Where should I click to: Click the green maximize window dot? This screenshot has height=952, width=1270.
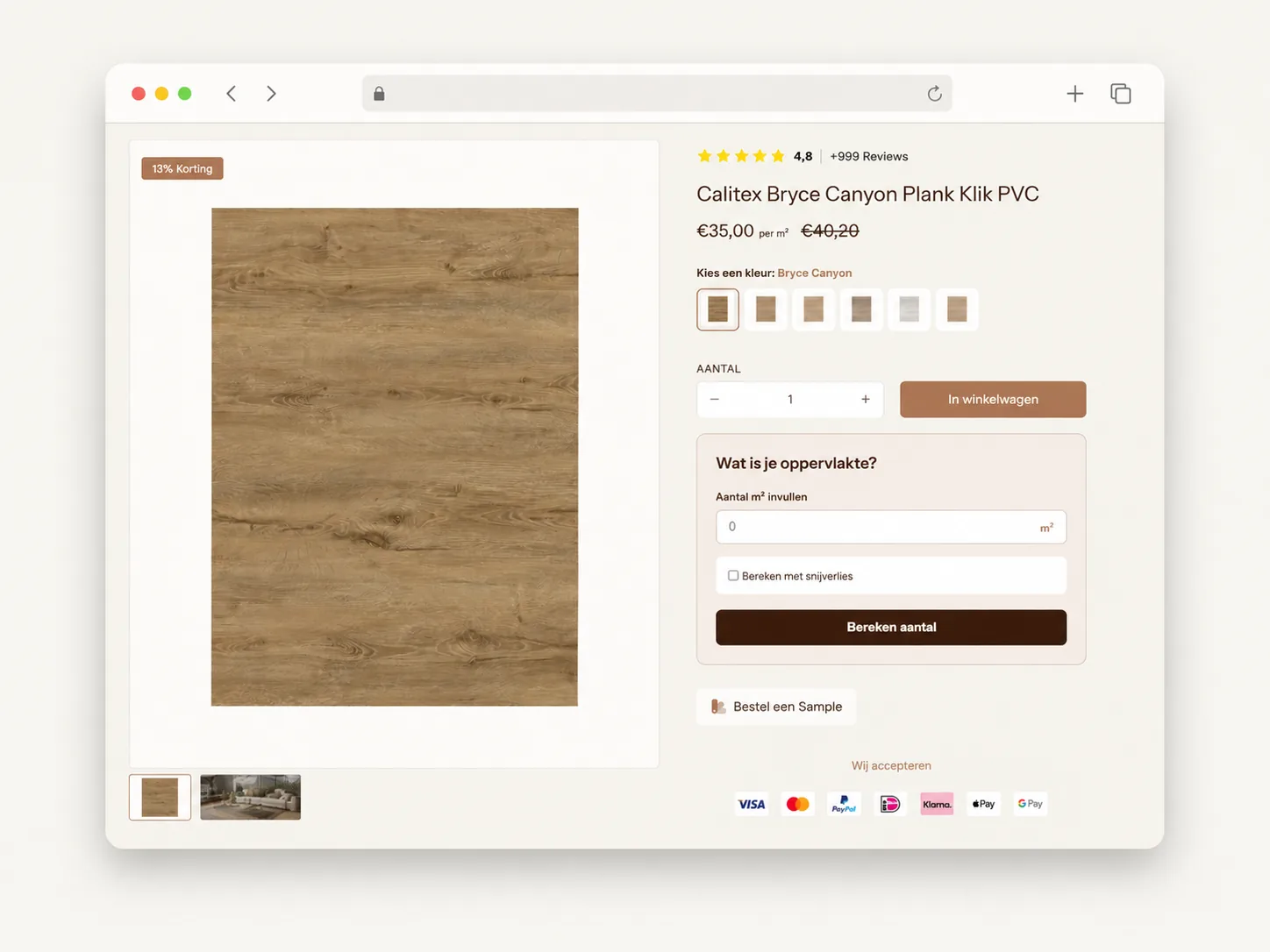pos(184,94)
